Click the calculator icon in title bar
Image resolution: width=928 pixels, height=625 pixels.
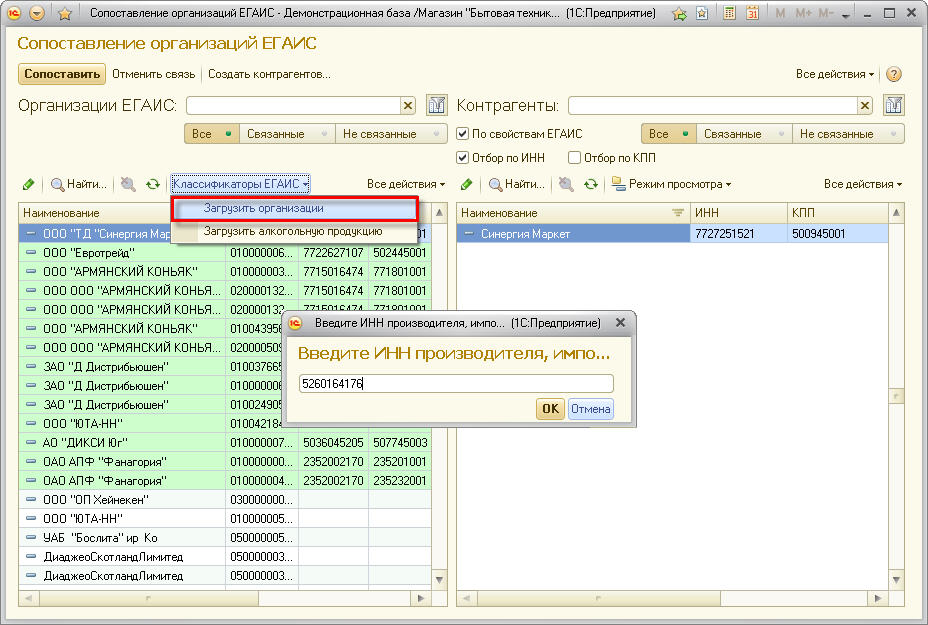(730, 14)
